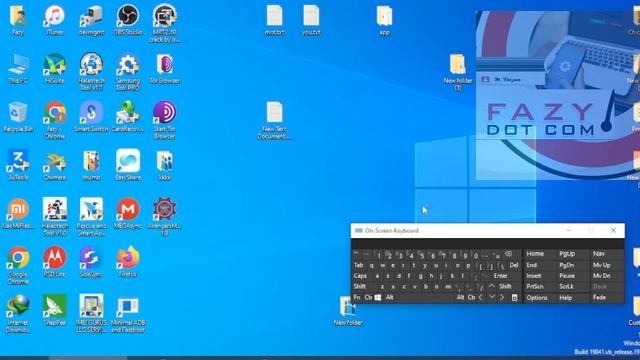Click the PrtScn key on keyboard
The image size is (640, 360).
click(x=535, y=287)
